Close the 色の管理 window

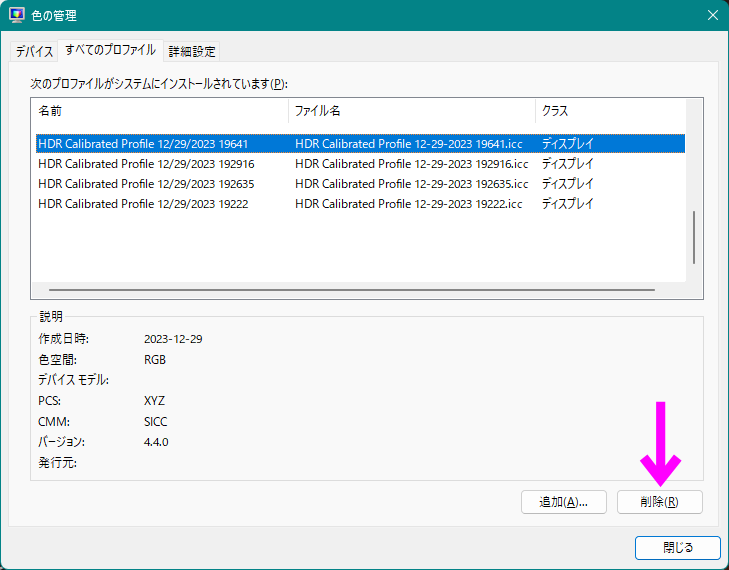click(712, 15)
